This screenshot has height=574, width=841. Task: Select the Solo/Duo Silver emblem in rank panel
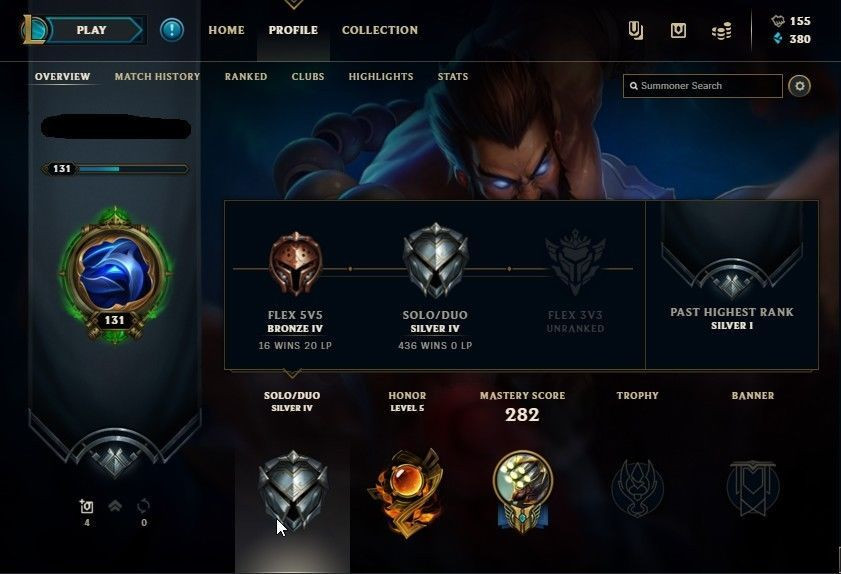(x=435, y=261)
